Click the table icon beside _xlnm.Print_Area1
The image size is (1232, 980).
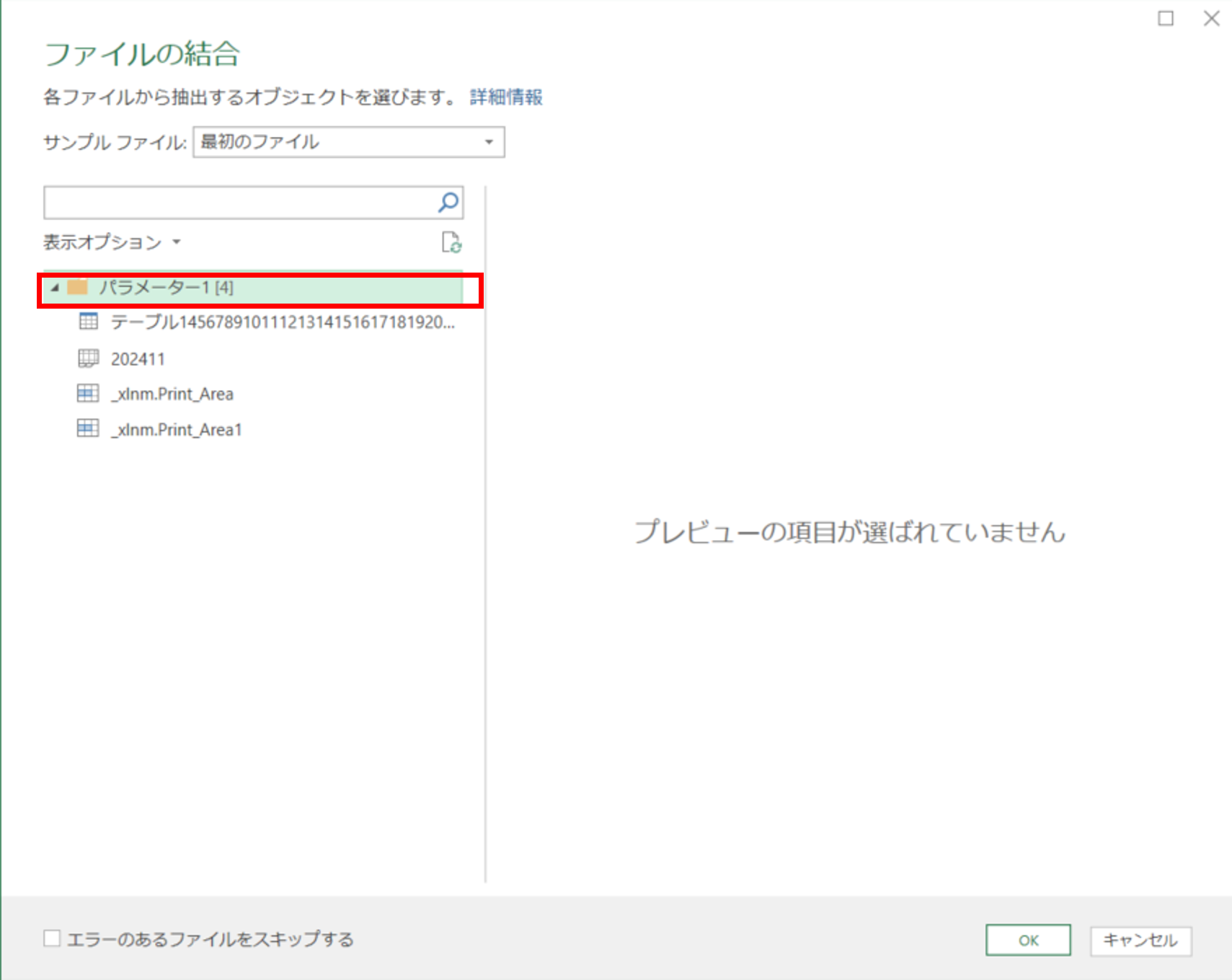(88, 428)
